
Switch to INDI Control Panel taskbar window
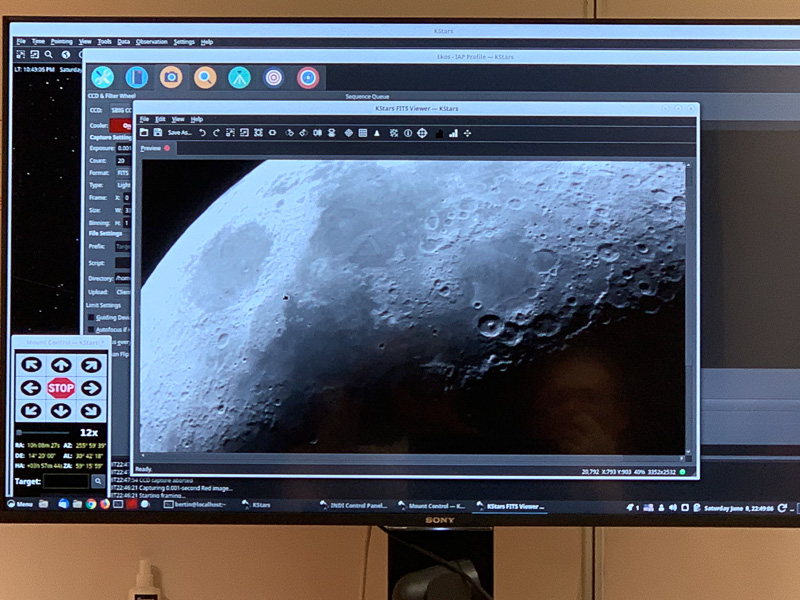click(x=354, y=506)
